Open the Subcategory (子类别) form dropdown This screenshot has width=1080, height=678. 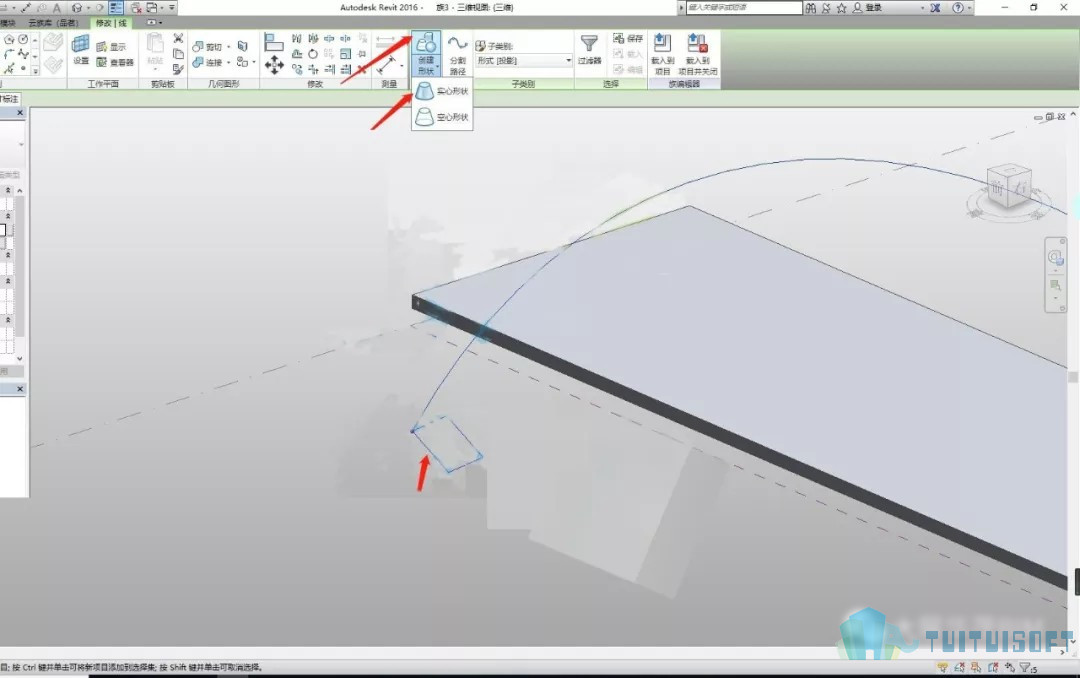[x=524, y=61]
